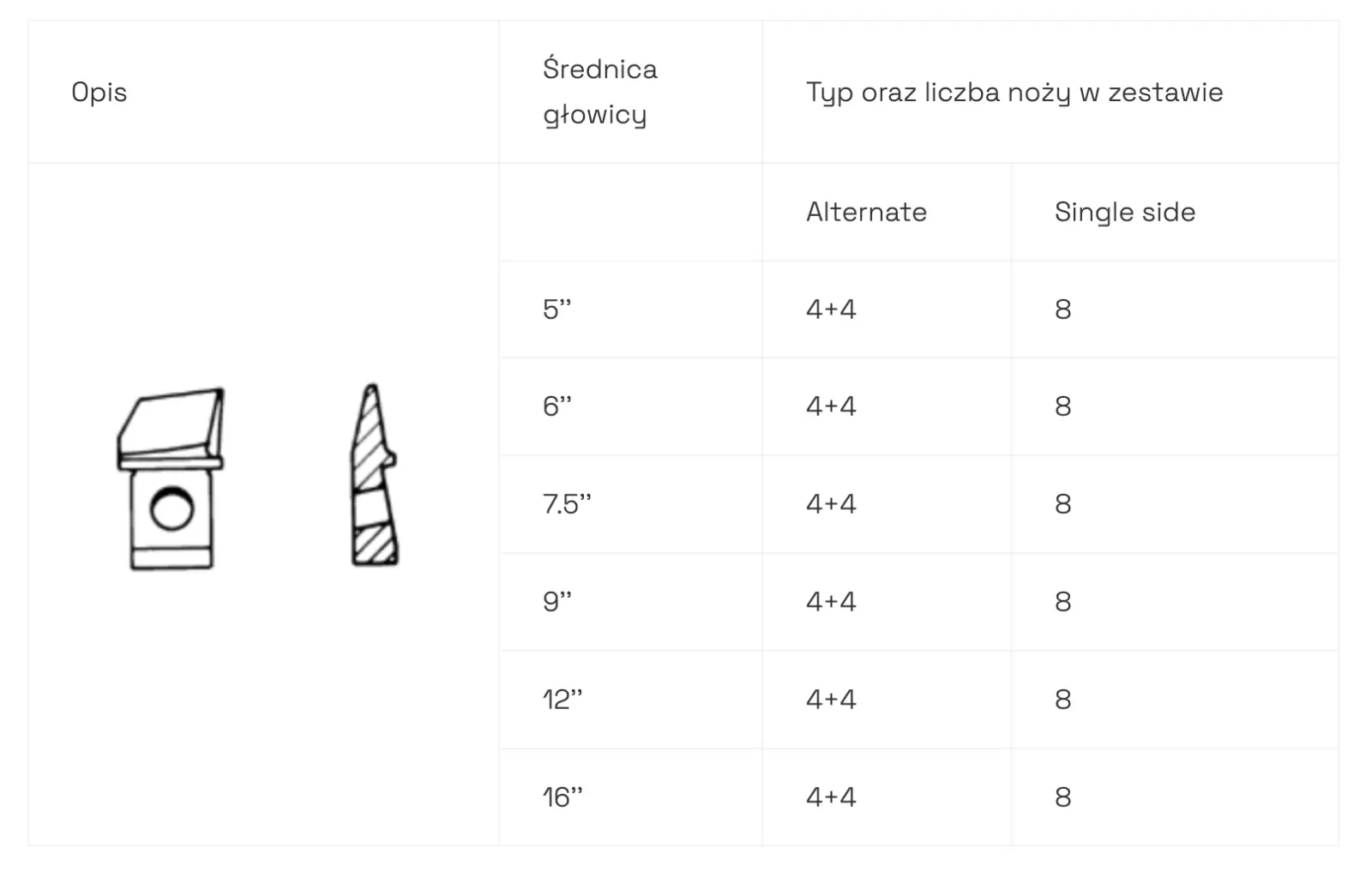
Task: Click the Opis column header
Action: point(99,92)
